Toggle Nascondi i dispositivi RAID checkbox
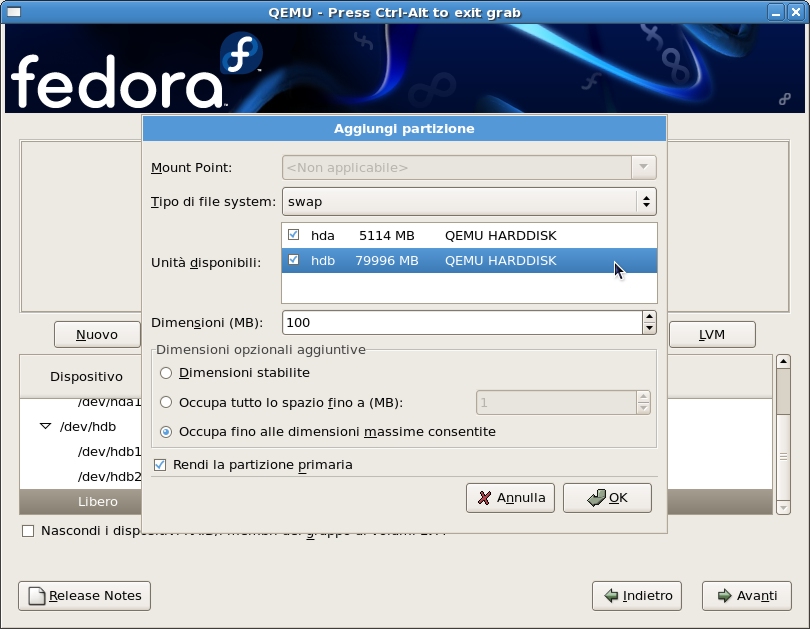This screenshot has height=629, width=810. click(28, 531)
